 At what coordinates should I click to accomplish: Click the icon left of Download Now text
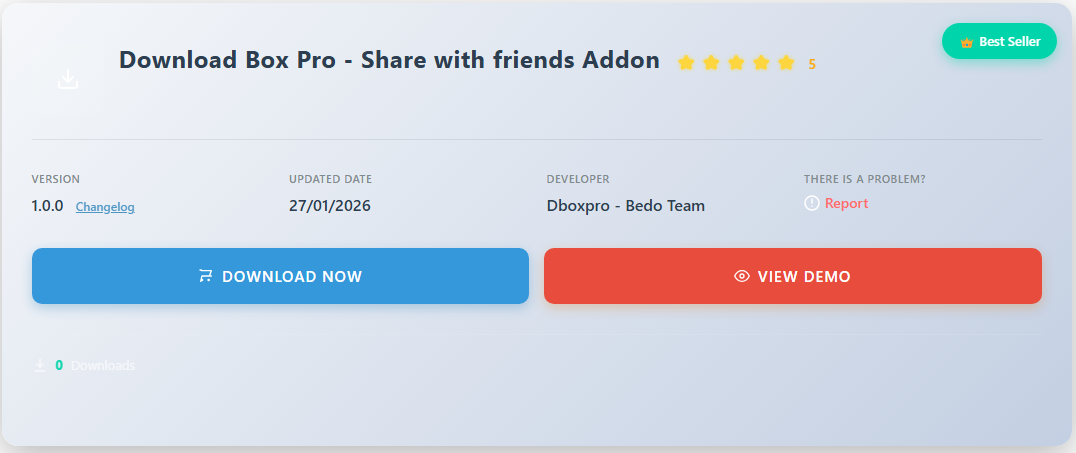coord(206,276)
